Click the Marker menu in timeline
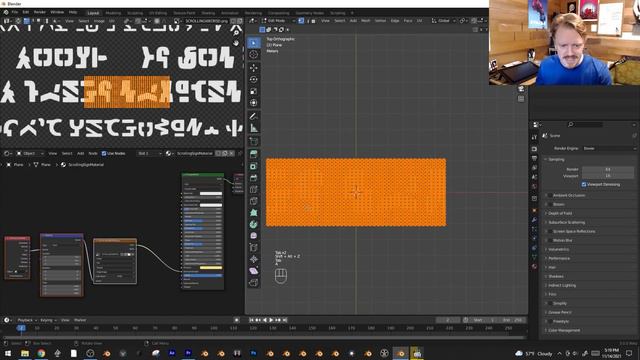Image resolution: width=640 pixels, height=360 pixels. (x=80, y=320)
